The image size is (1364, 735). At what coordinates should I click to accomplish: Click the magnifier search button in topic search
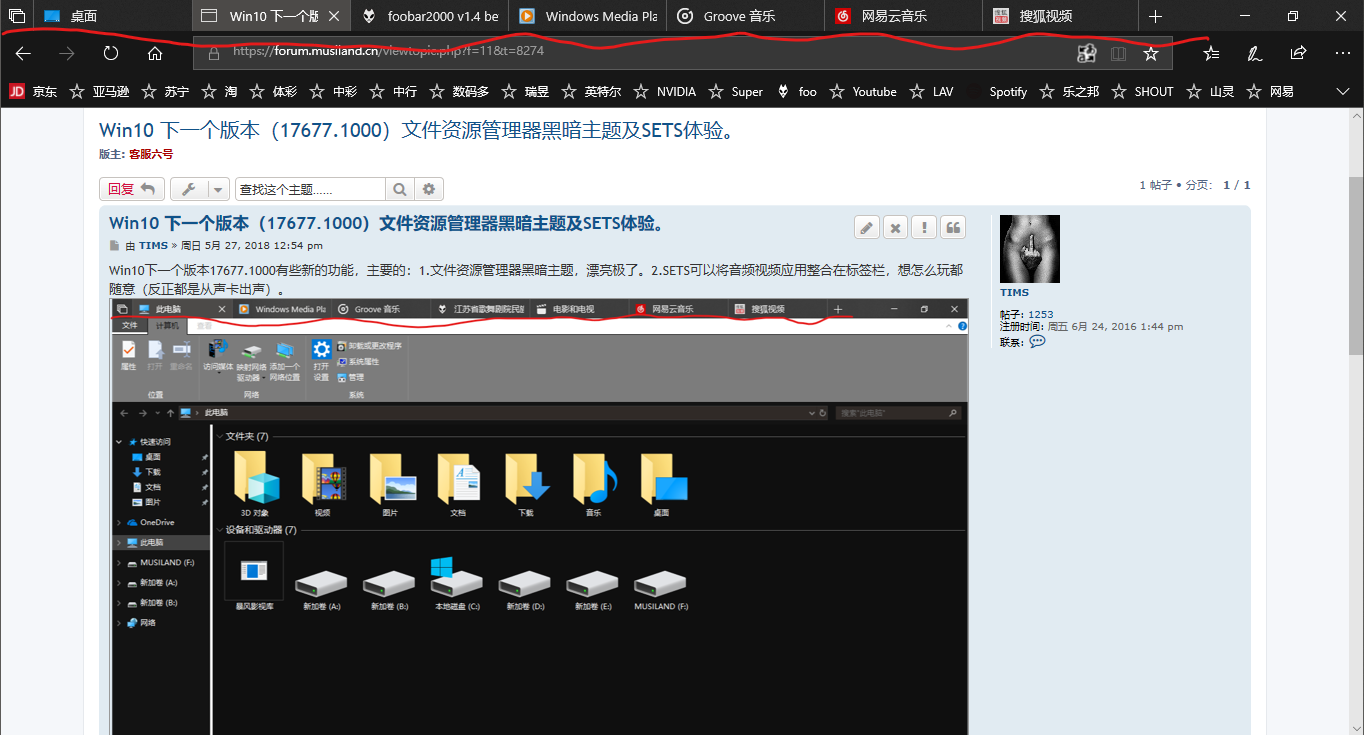[x=399, y=189]
